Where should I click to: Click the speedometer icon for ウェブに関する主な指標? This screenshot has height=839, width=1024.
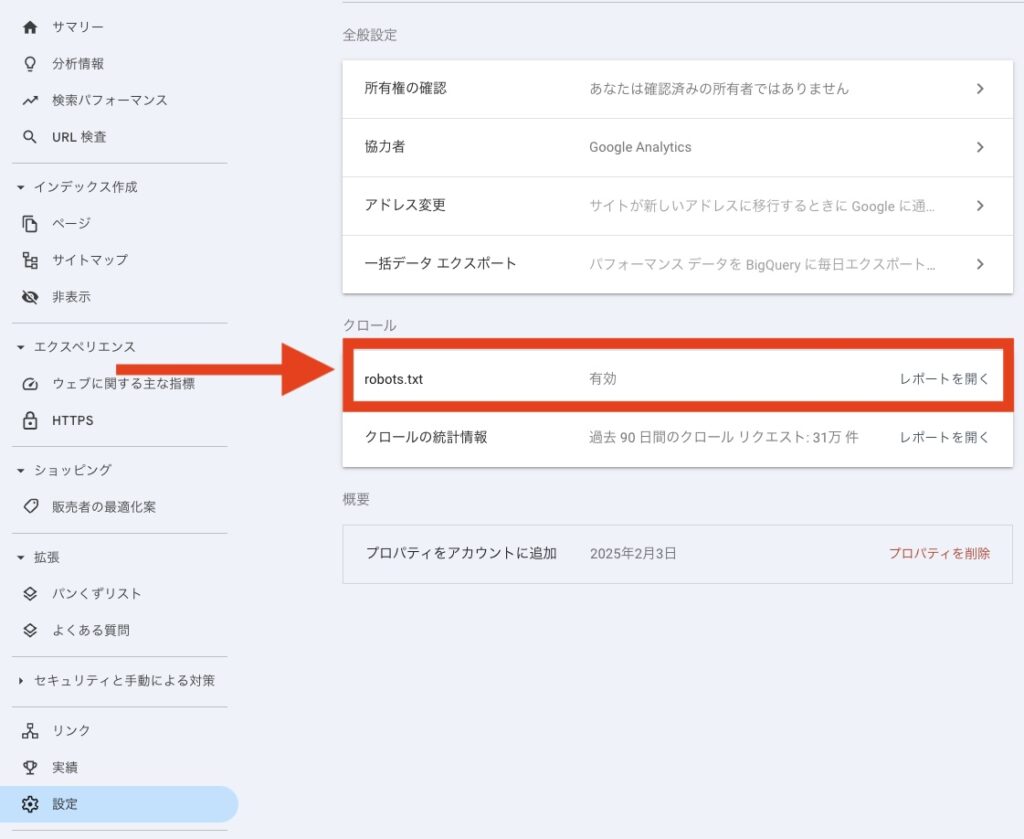pos(30,384)
